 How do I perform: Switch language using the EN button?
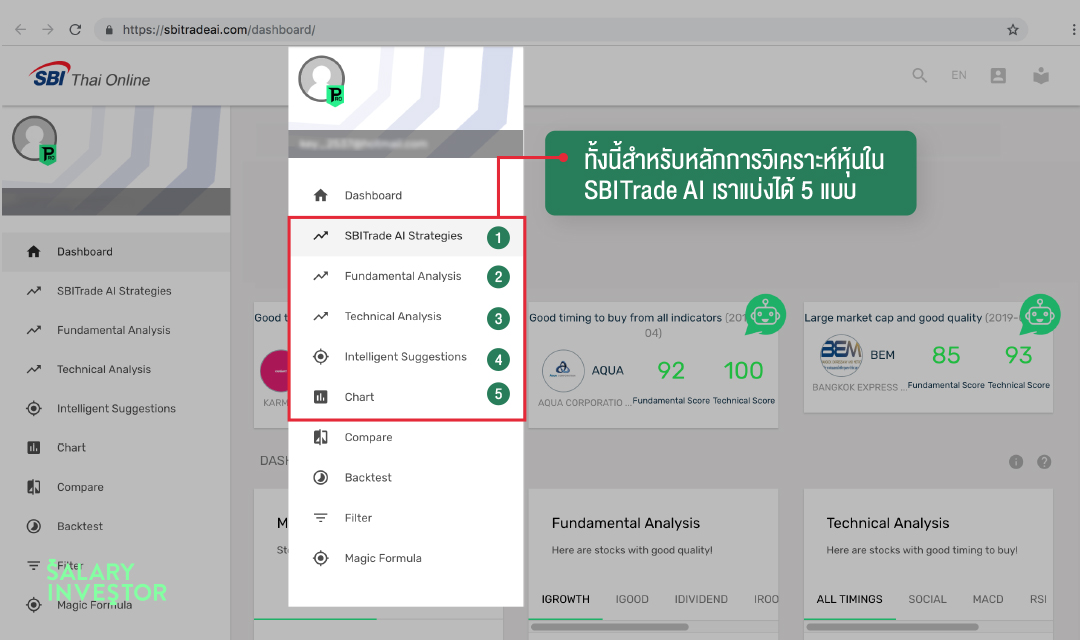959,76
